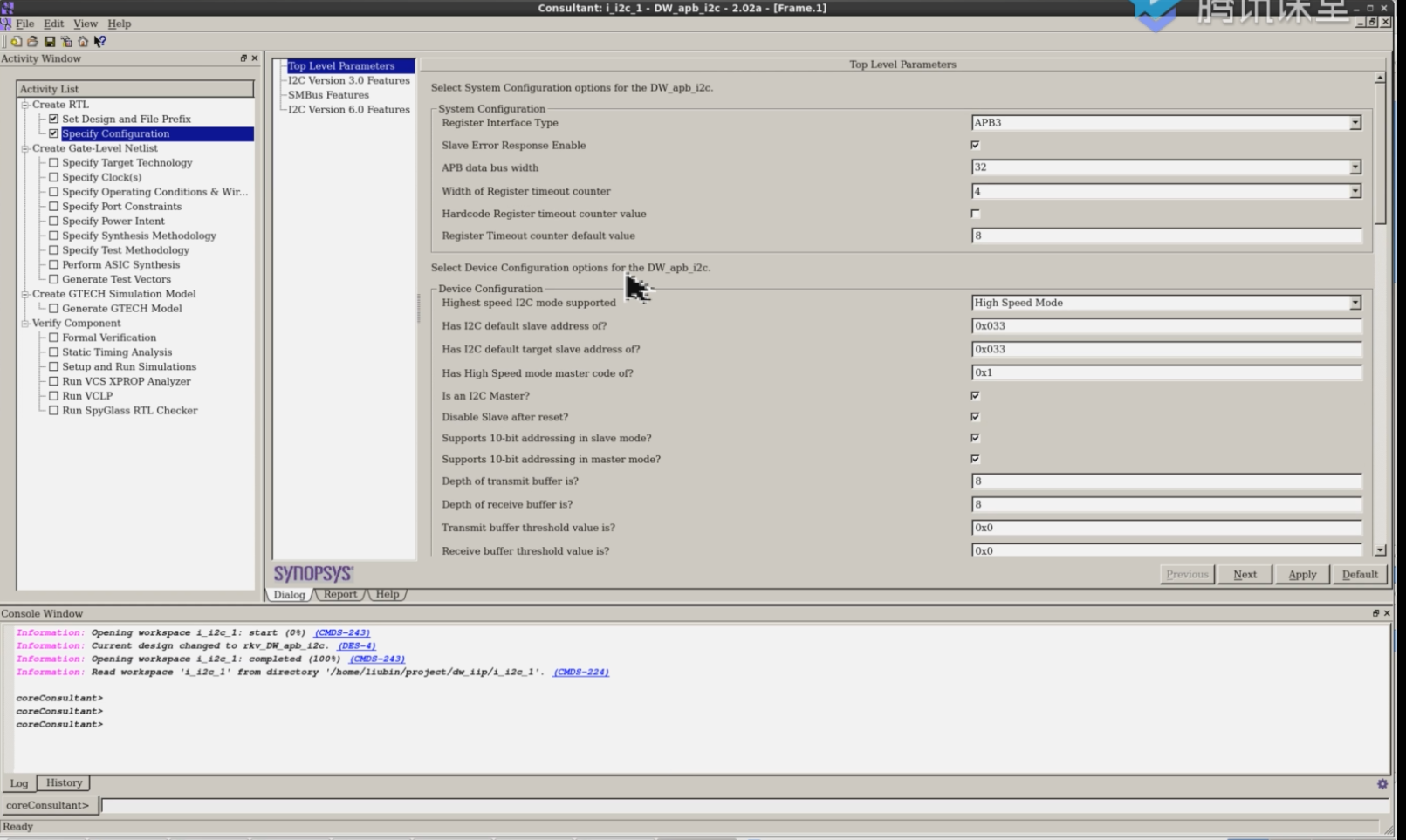
Task: Click the coreConsultant> prompt button
Action: 50,805
